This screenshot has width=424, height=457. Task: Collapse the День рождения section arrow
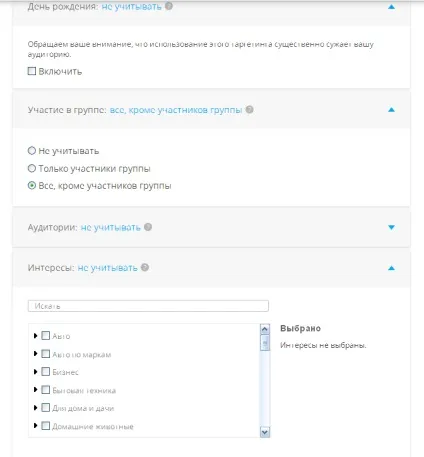click(x=391, y=7)
